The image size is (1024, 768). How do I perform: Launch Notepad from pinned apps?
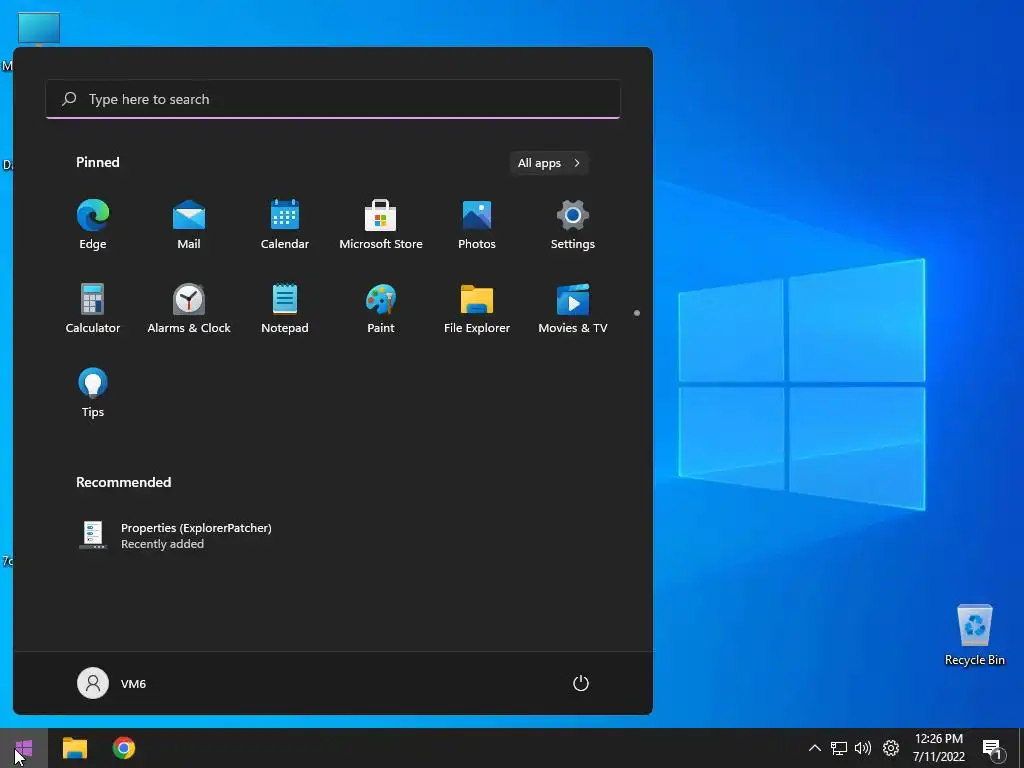[x=285, y=309]
